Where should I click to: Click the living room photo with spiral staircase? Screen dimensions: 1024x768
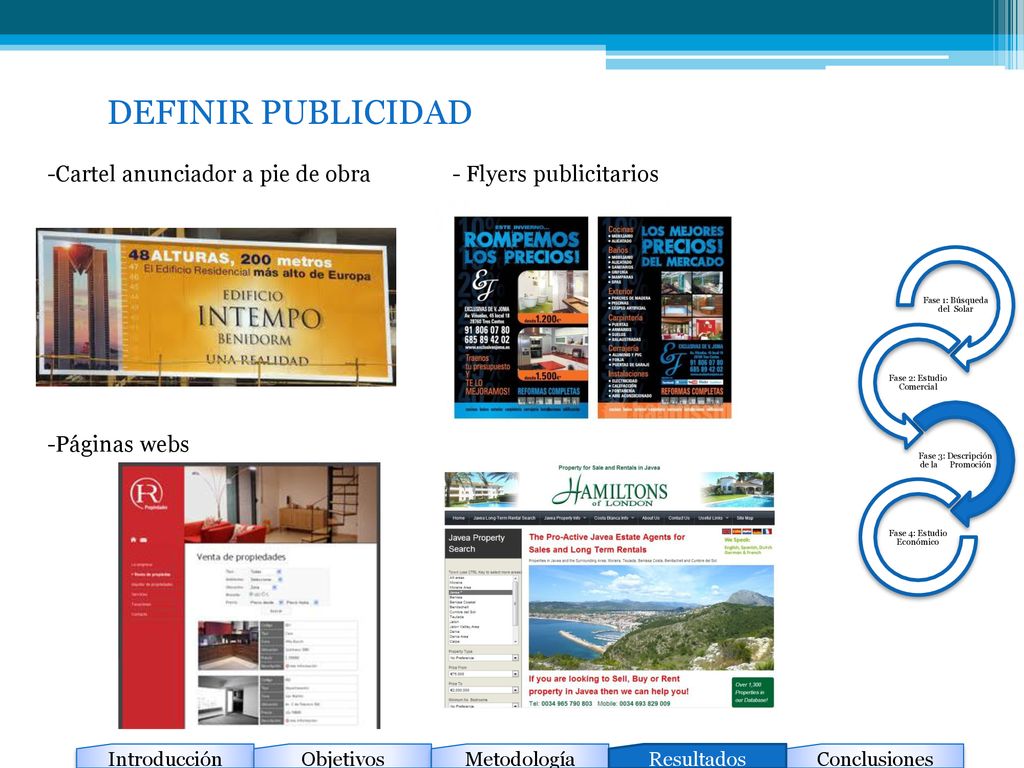281,504
